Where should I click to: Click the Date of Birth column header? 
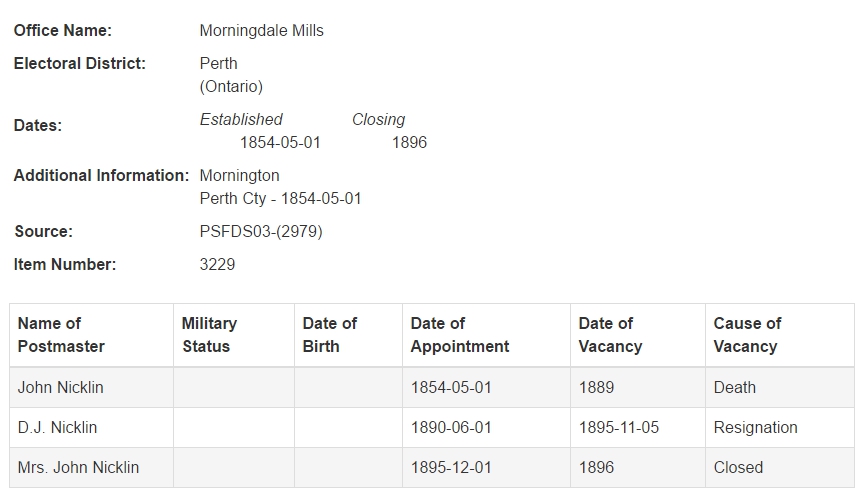tap(348, 335)
